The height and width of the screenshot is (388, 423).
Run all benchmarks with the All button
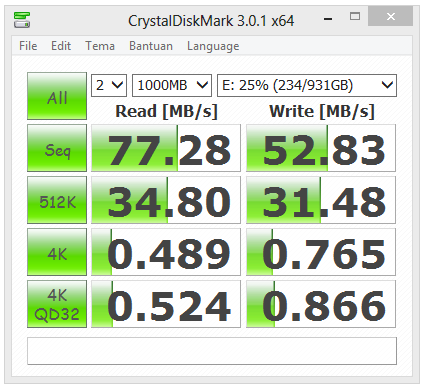pos(57,96)
